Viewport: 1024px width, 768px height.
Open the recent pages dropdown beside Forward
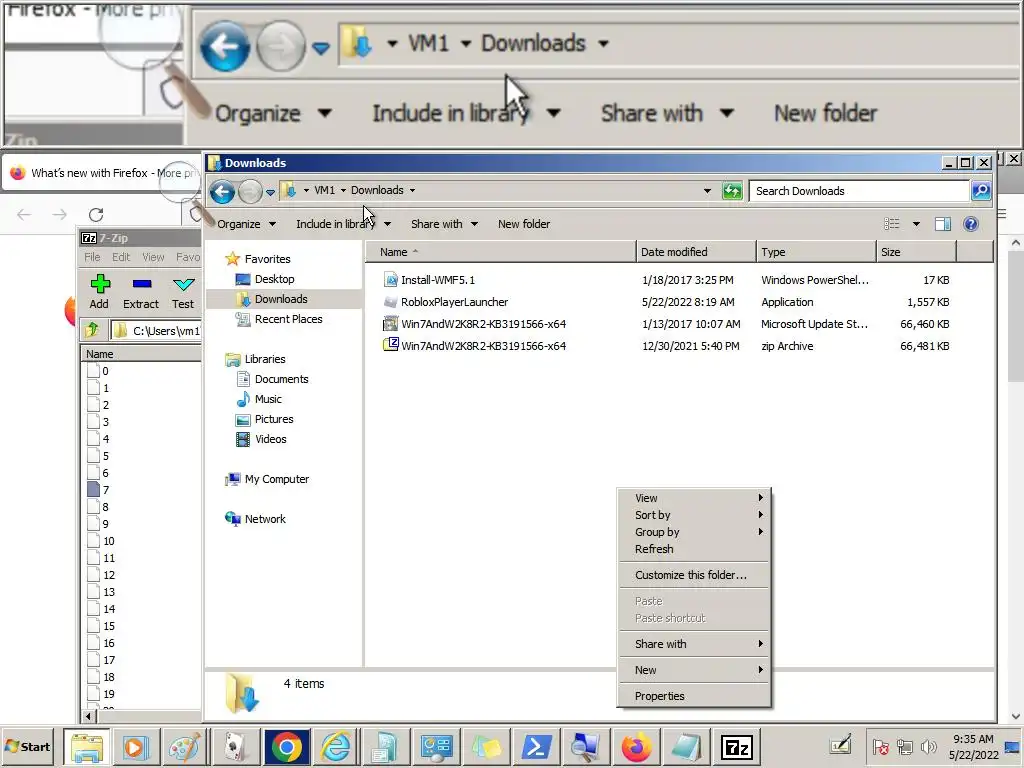pos(270,192)
